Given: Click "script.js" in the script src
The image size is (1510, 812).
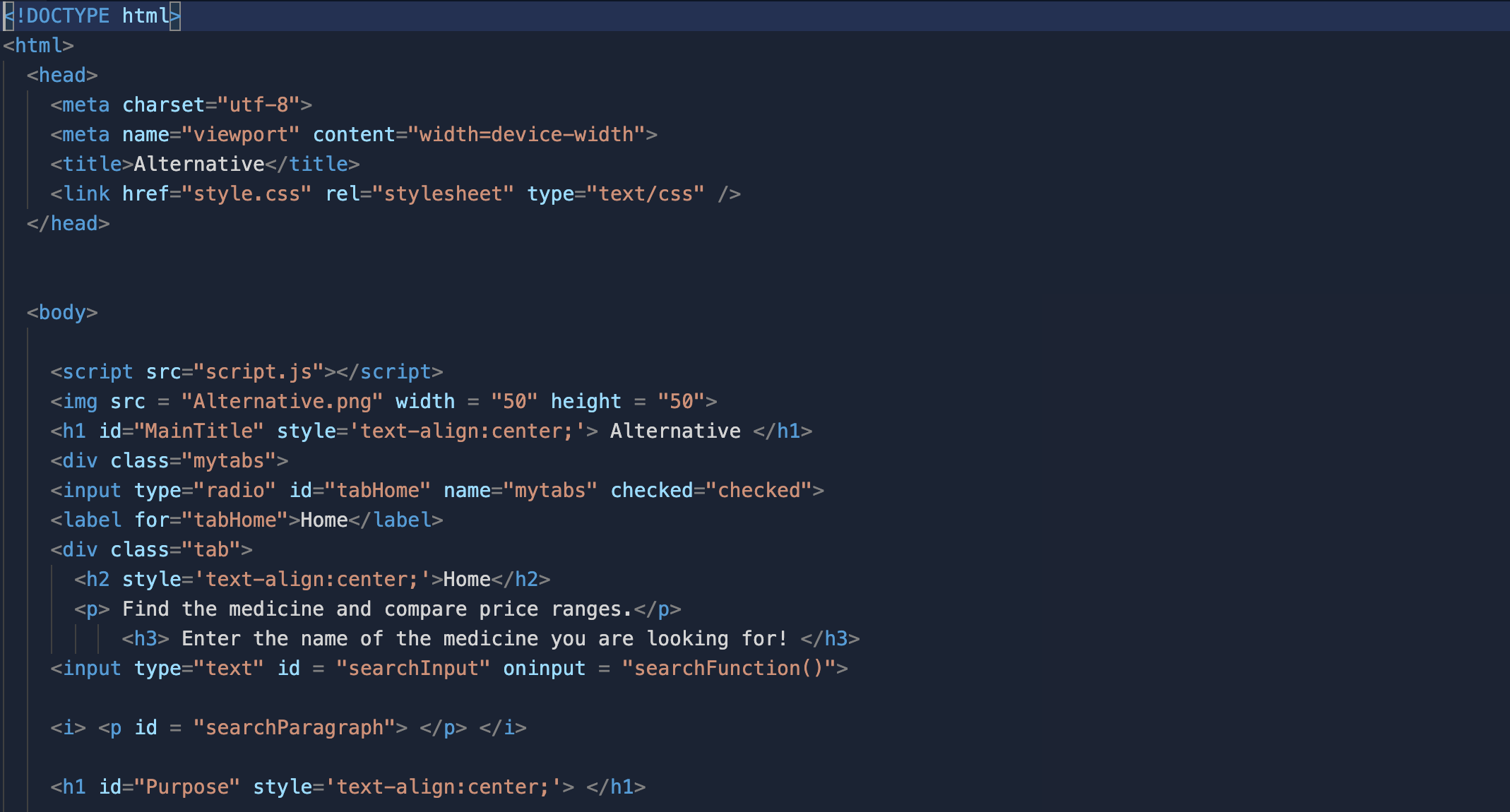Looking at the screenshot, I should (258, 371).
